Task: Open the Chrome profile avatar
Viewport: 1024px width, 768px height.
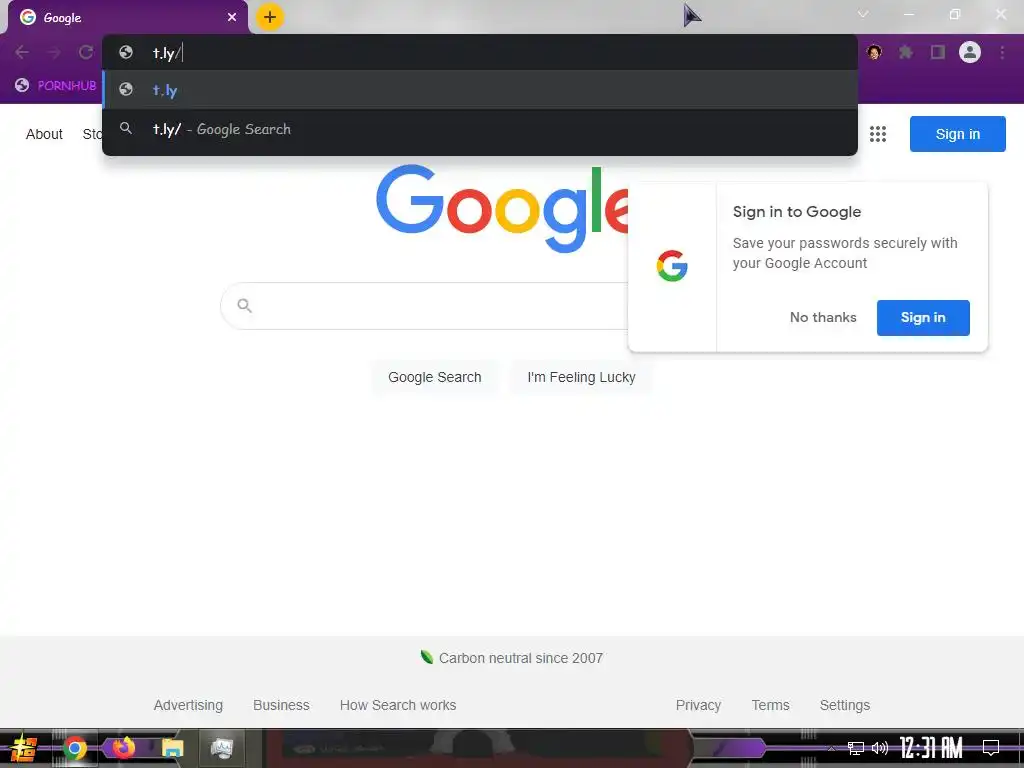Action: click(x=970, y=52)
